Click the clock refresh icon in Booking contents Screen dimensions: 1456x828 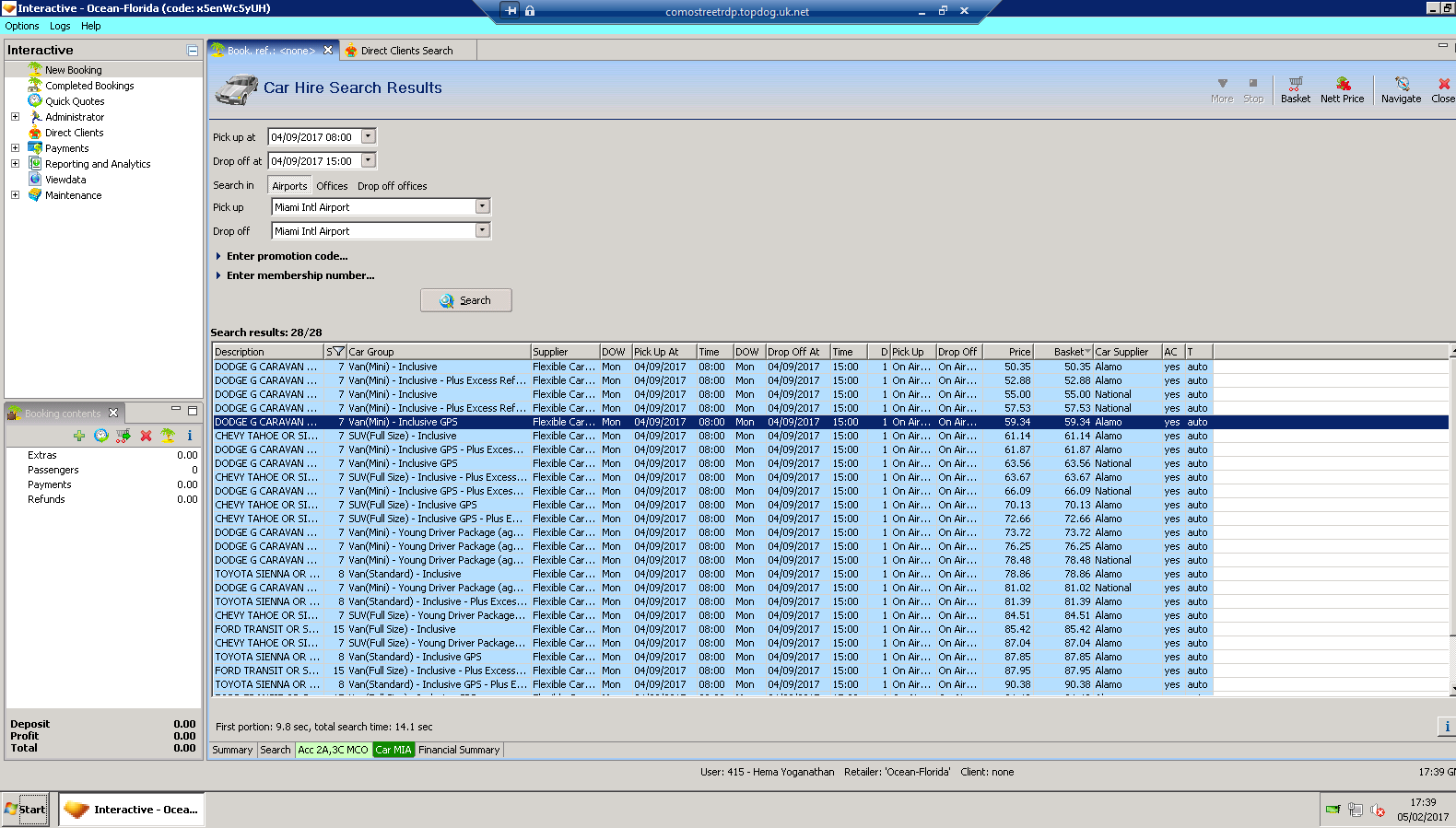pyautogui.click(x=101, y=436)
